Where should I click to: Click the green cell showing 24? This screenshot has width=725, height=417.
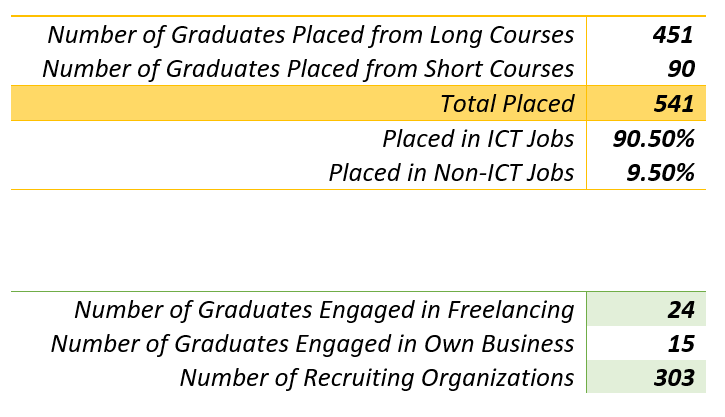click(680, 310)
